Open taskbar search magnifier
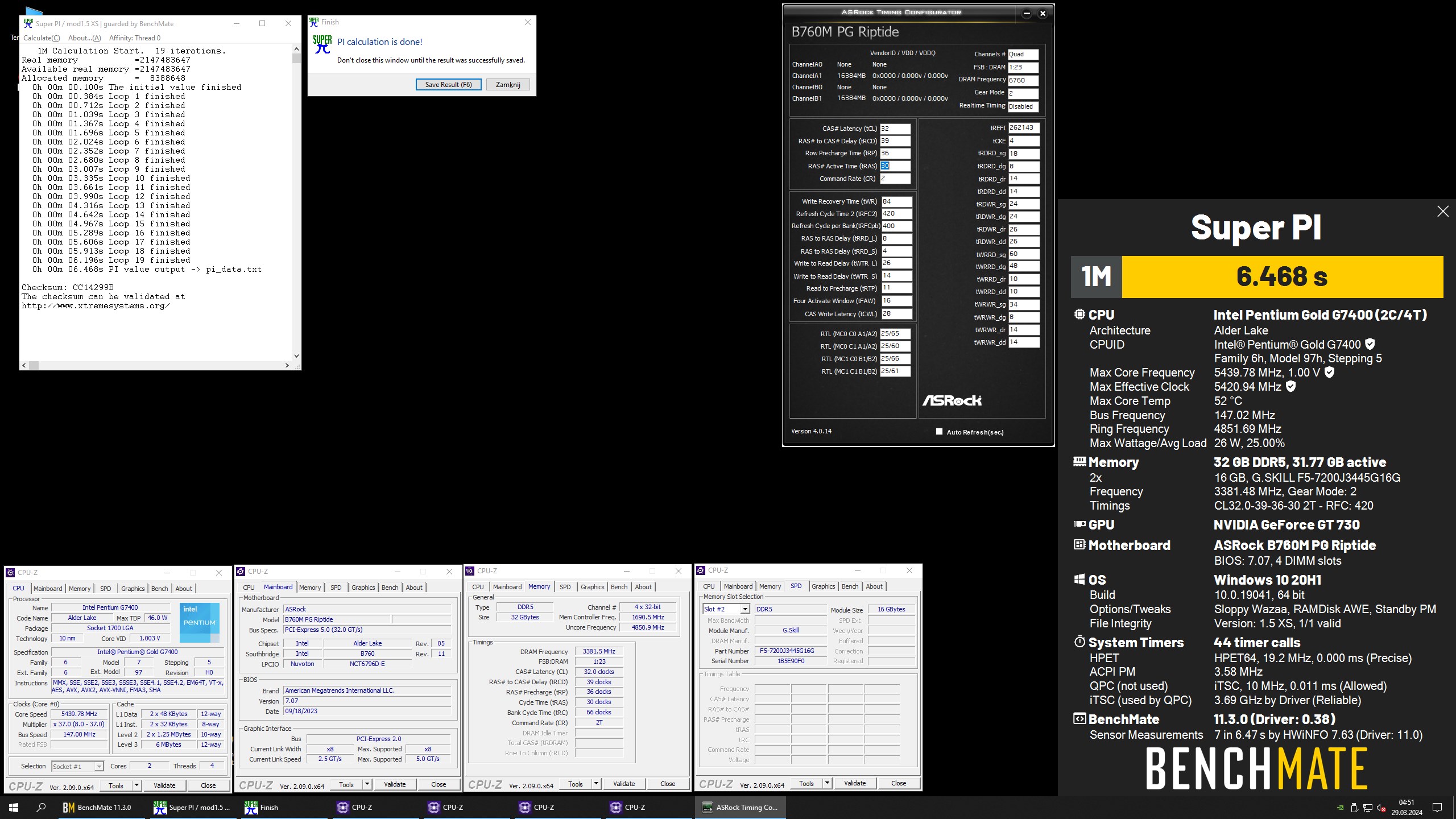The image size is (1456, 819). pos(41,807)
